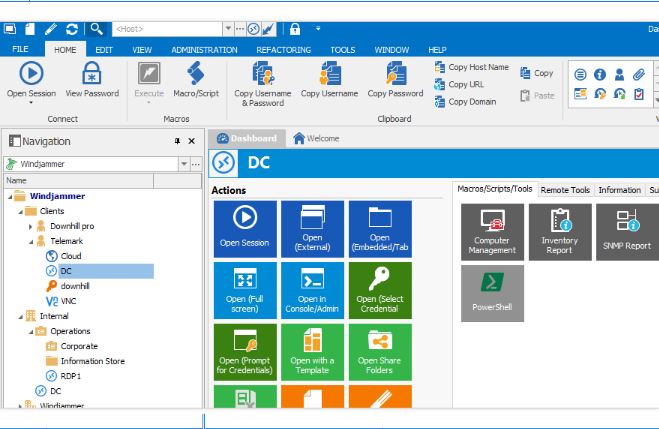Image resolution: width=659 pixels, height=429 pixels.
Task: Pin the Navigation panel with pushpin icon
Action: point(177,141)
